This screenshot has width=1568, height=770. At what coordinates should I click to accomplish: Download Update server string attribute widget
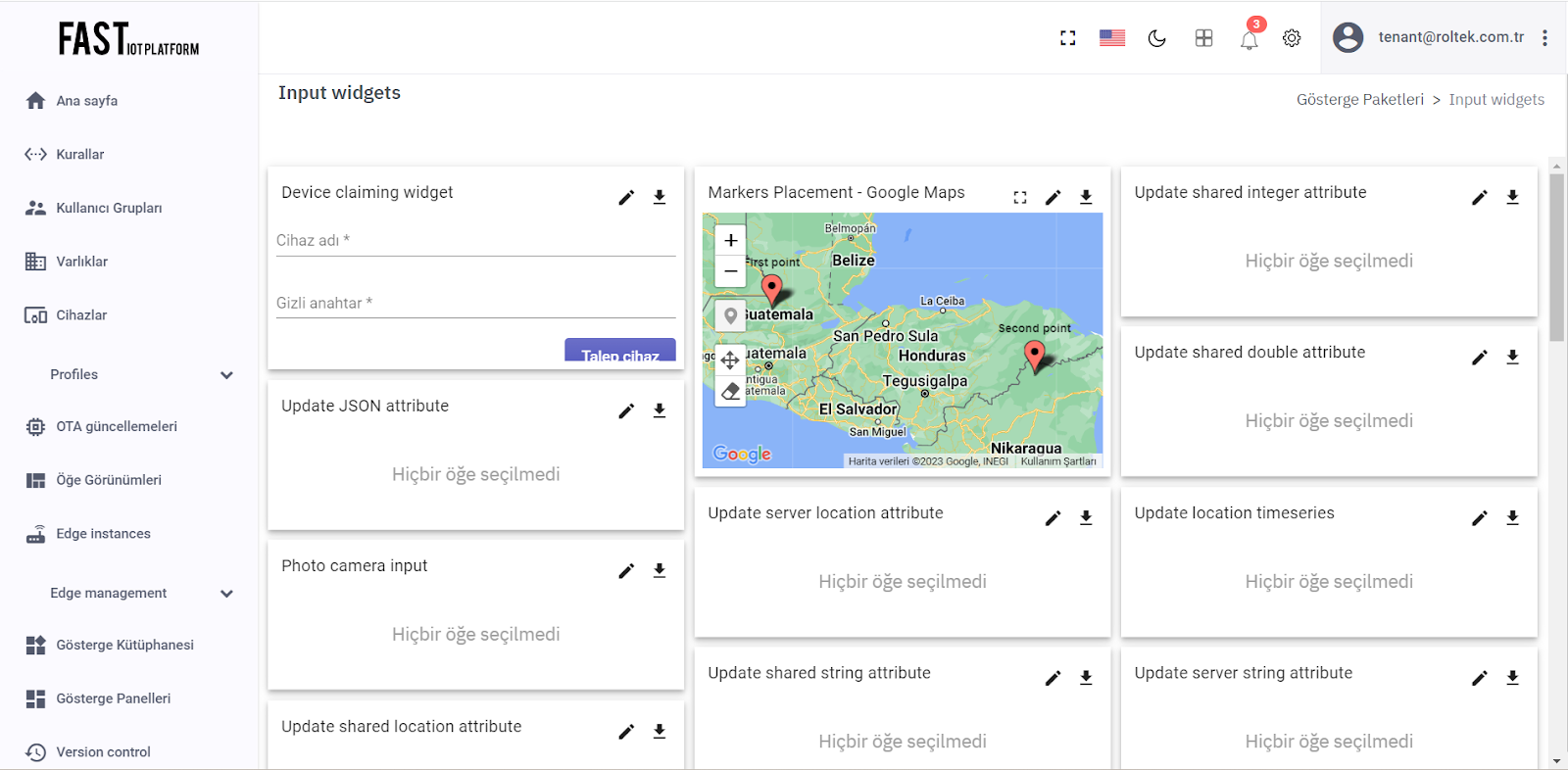click(x=1513, y=678)
